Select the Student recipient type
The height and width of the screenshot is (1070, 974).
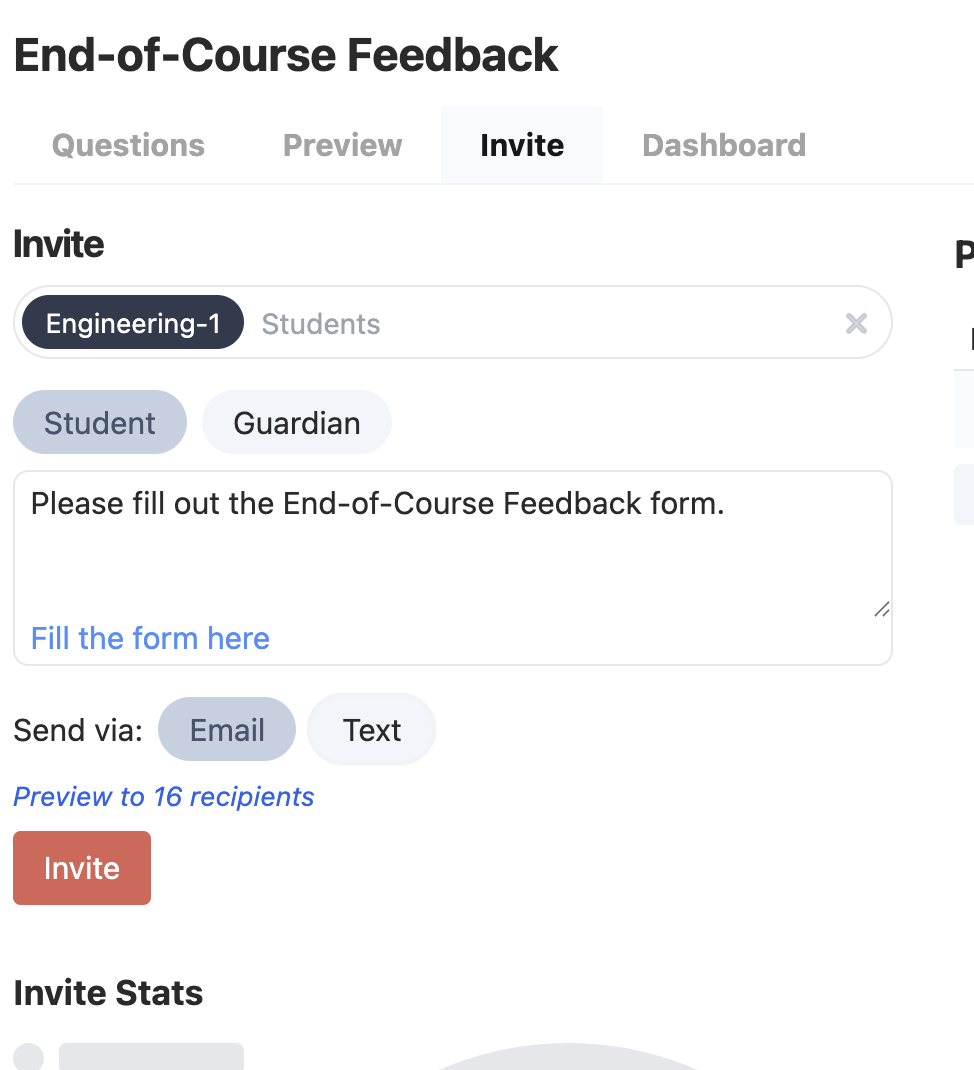point(100,422)
